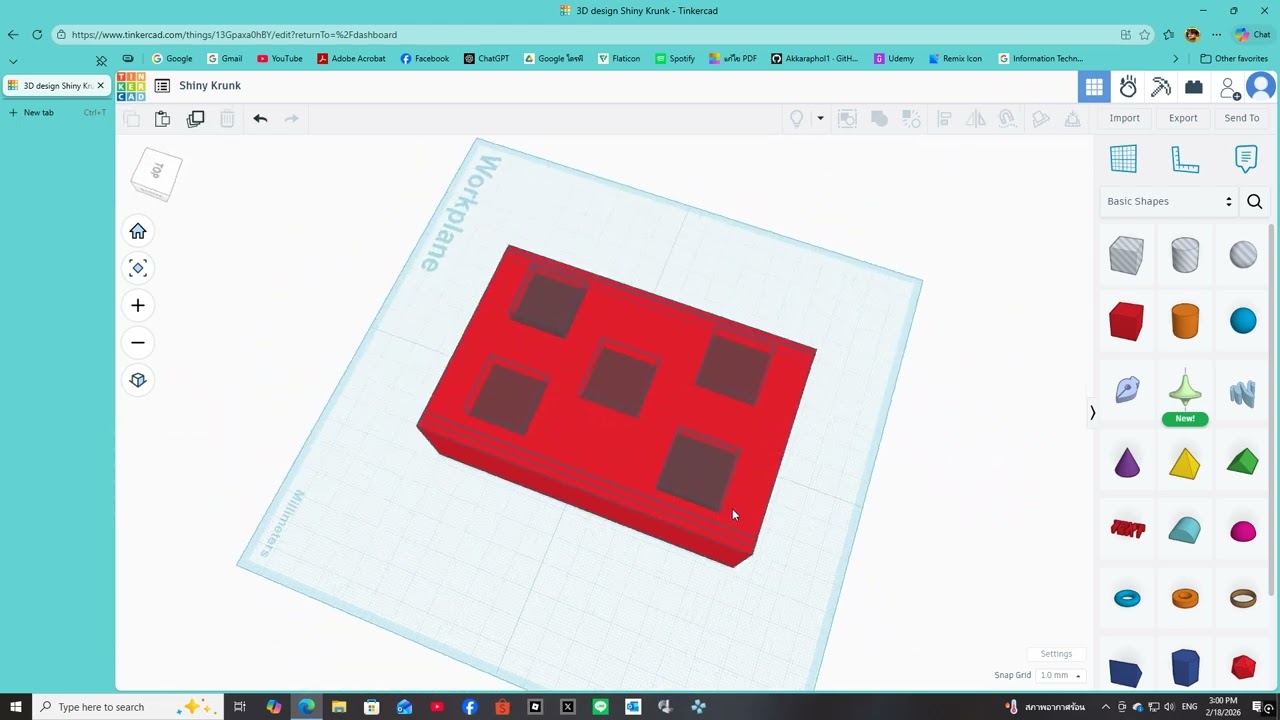Viewport: 1280px width, 720px height.
Task: Open the Other favorites folder
Action: coord(1234,59)
